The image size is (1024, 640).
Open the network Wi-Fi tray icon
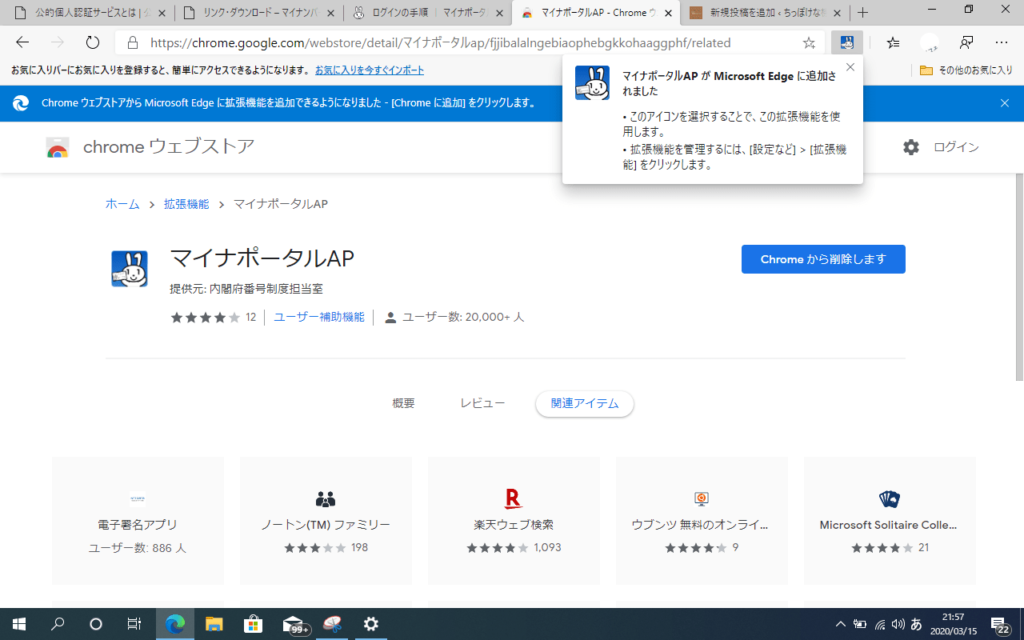tap(880, 624)
